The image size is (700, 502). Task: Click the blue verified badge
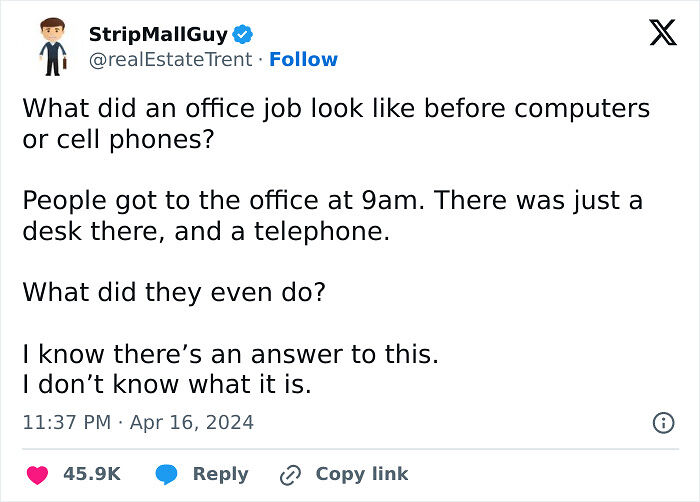point(243,35)
